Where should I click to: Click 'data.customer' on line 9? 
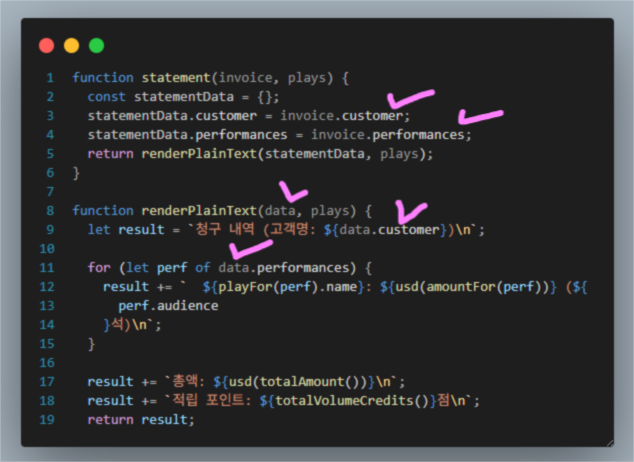pos(389,230)
